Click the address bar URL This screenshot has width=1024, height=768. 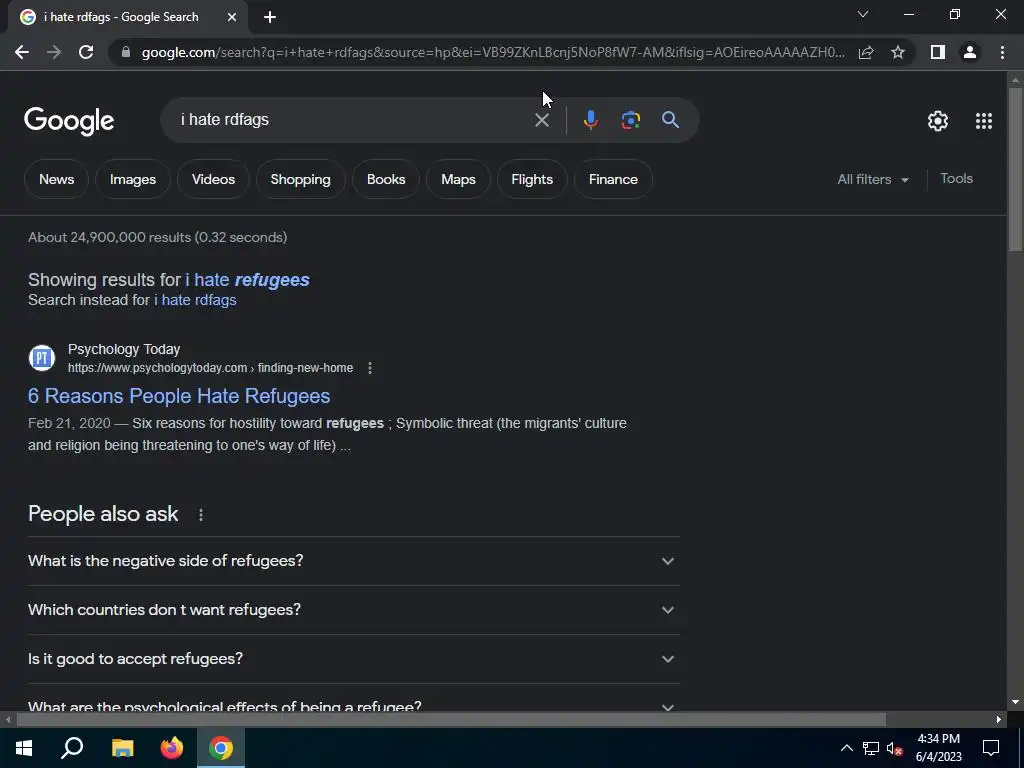pyautogui.click(x=493, y=52)
